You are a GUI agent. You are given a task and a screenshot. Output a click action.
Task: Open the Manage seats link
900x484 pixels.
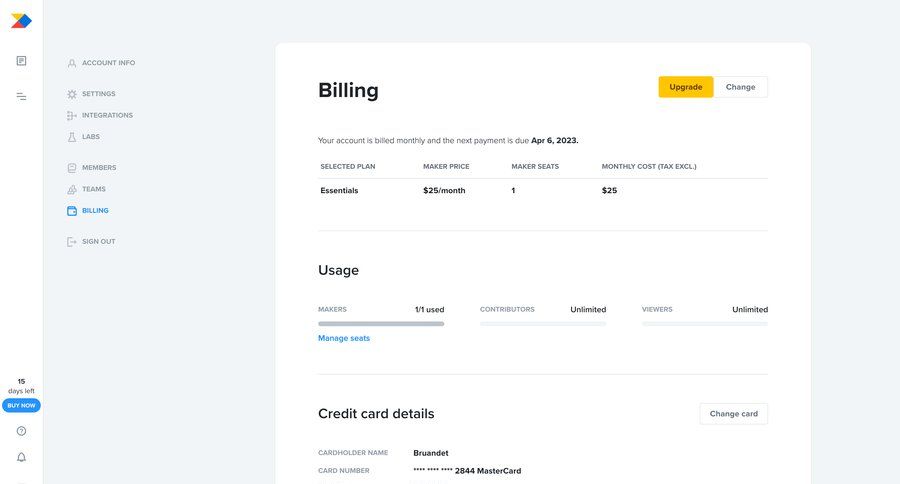(344, 338)
